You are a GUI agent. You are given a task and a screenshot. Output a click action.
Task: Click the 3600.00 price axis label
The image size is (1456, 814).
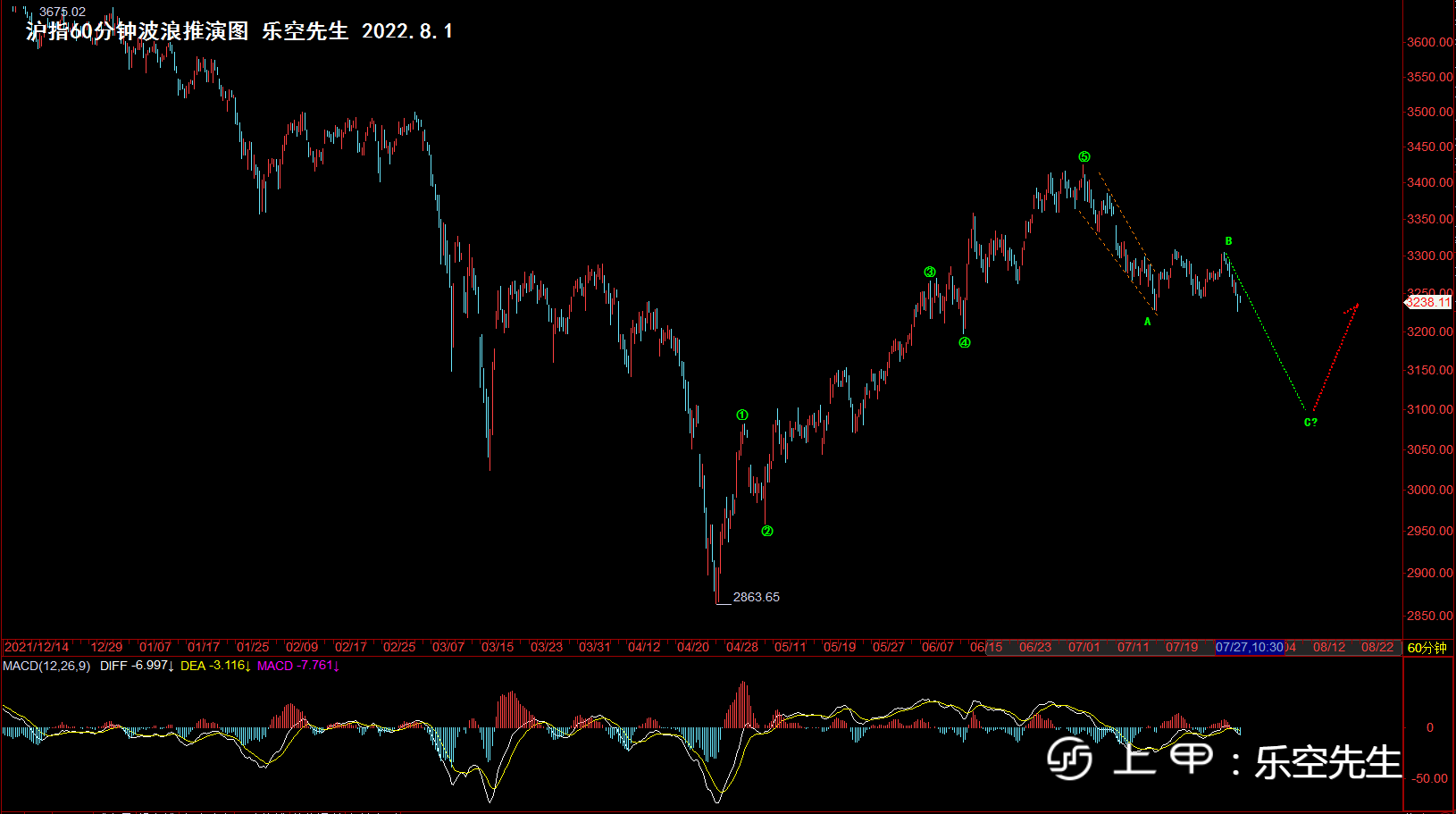(x=1430, y=42)
